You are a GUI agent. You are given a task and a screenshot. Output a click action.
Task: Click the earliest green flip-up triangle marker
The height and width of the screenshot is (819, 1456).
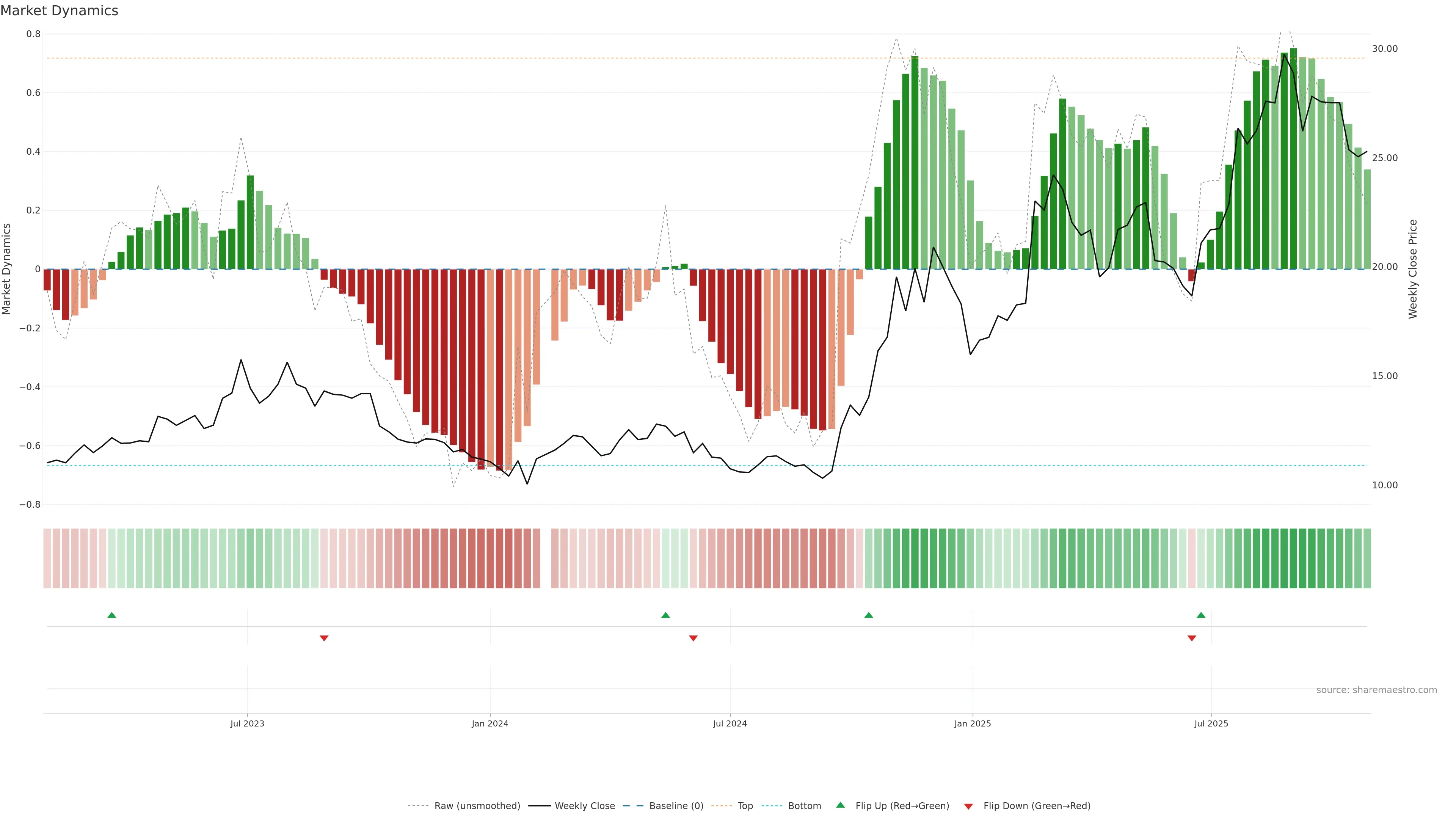point(112,615)
